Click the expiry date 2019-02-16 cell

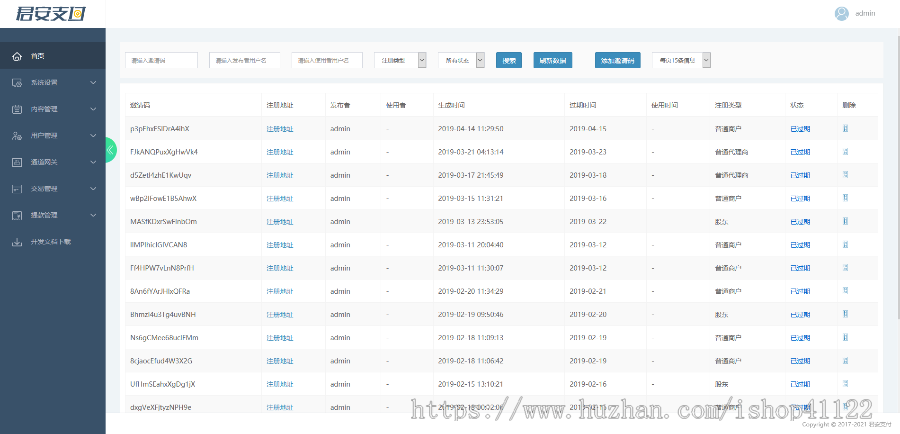click(588, 384)
